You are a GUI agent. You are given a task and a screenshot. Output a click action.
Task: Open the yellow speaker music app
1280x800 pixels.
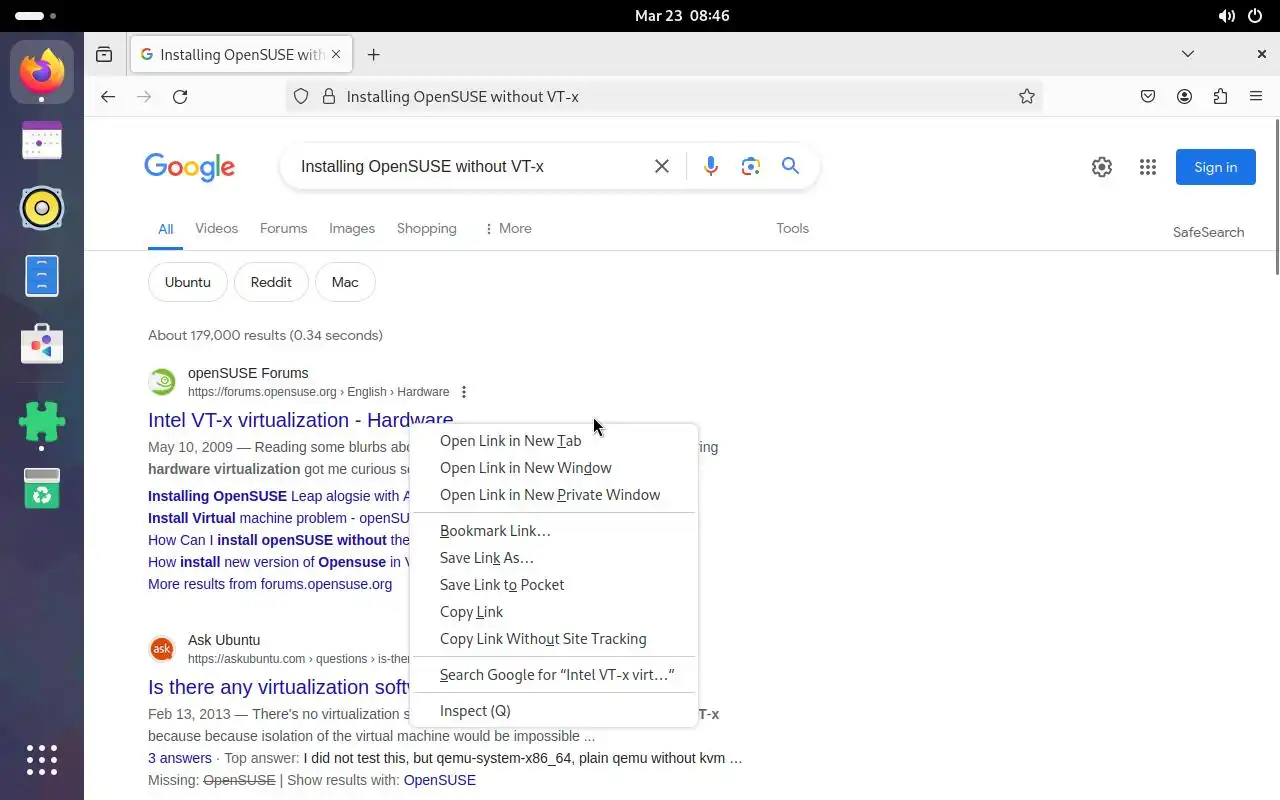(42, 208)
